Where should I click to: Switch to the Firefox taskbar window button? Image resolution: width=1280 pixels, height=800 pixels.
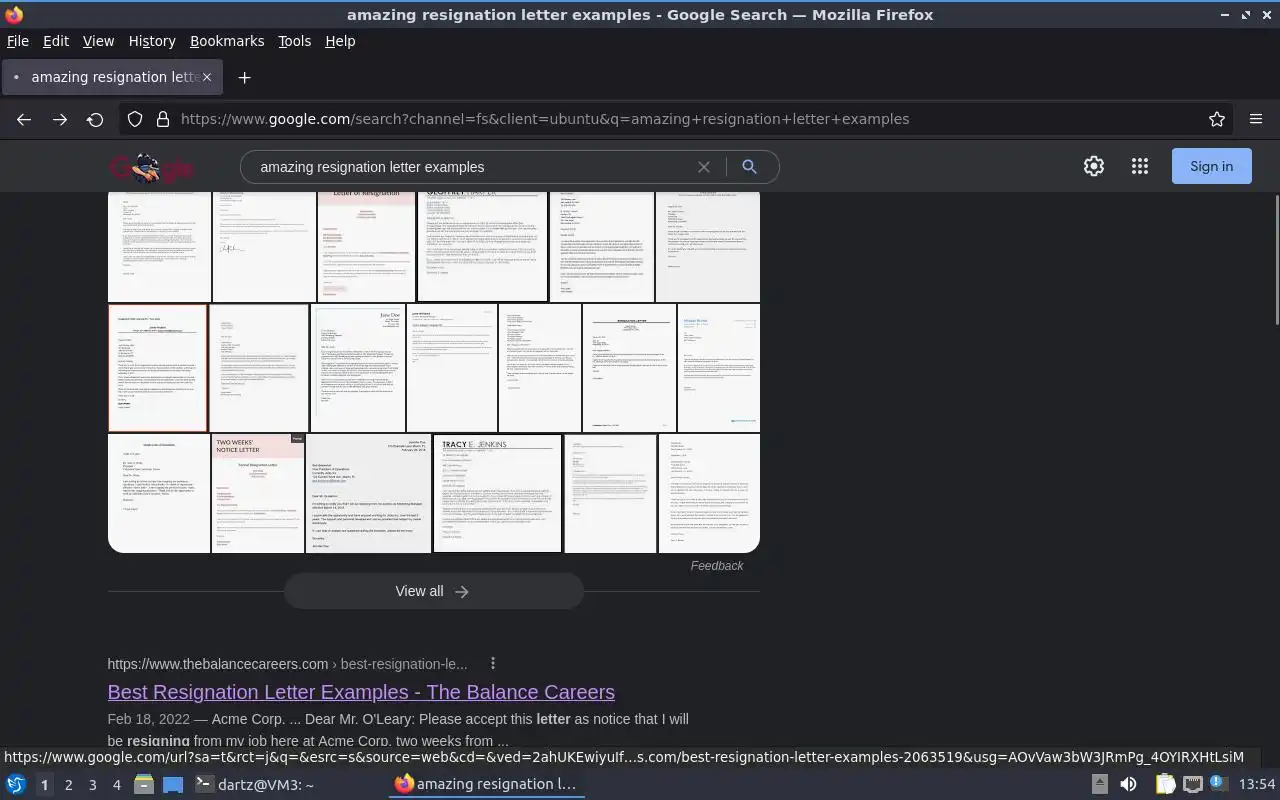pos(486,785)
